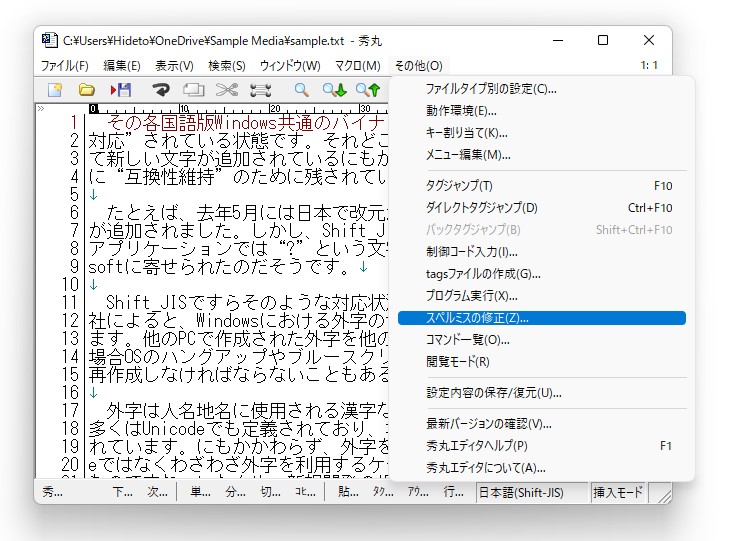Click highlighted スペルミスの修正(Z)... item
730x541 pixels.
click(542, 318)
